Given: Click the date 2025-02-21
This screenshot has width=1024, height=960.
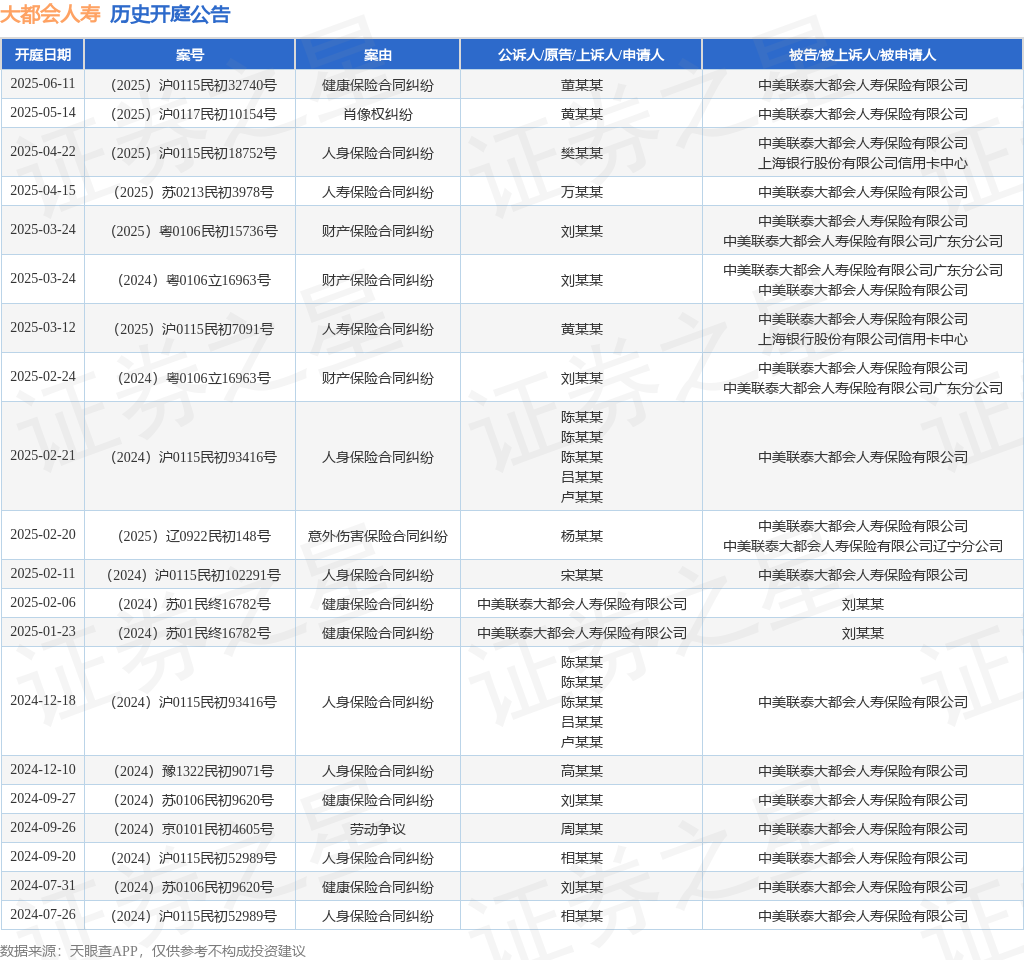Looking at the screenshot, I should [x=43, y=456].
